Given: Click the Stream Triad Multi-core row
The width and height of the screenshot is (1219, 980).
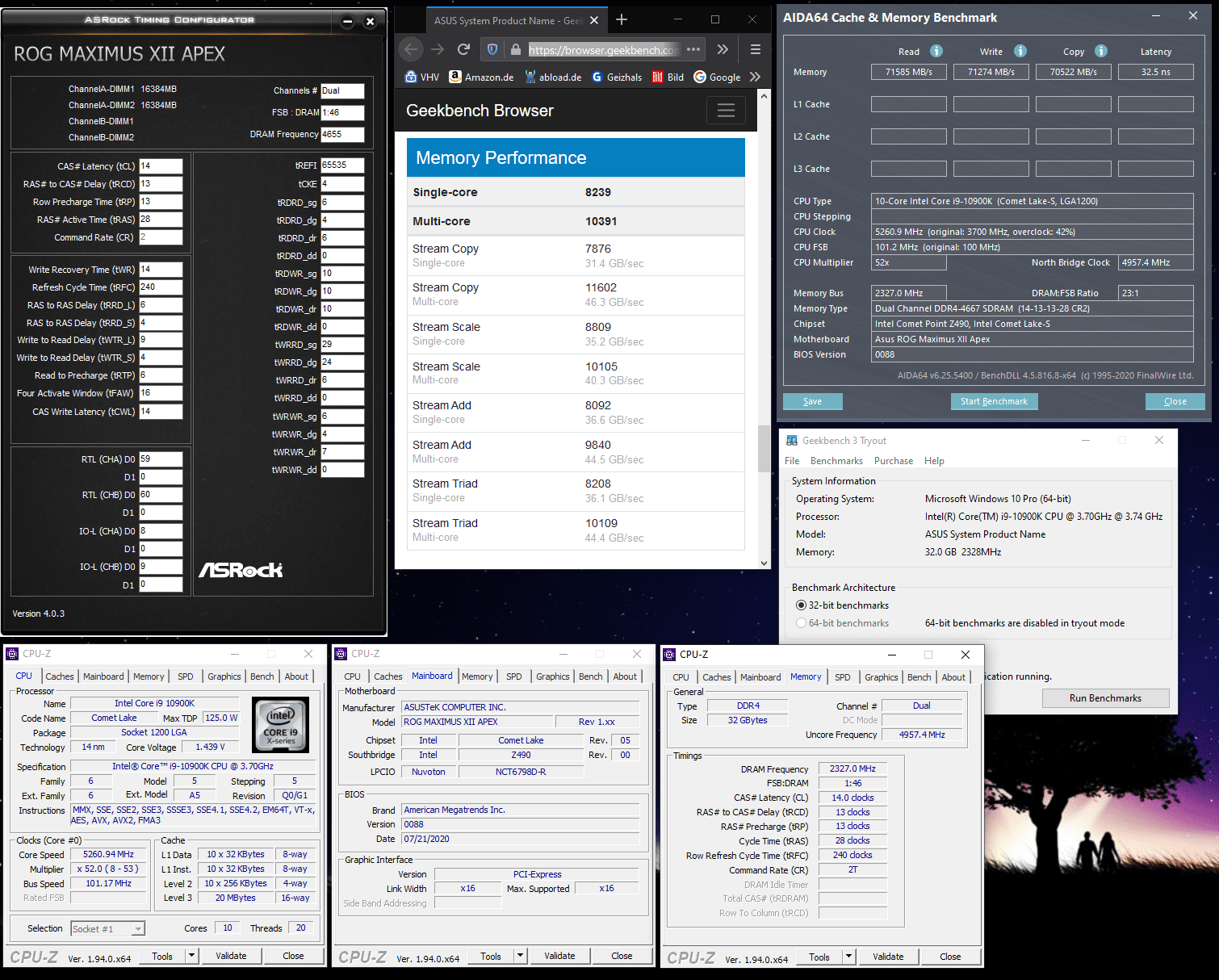Looking at the screenshot, I should click(x=576, y=530).
